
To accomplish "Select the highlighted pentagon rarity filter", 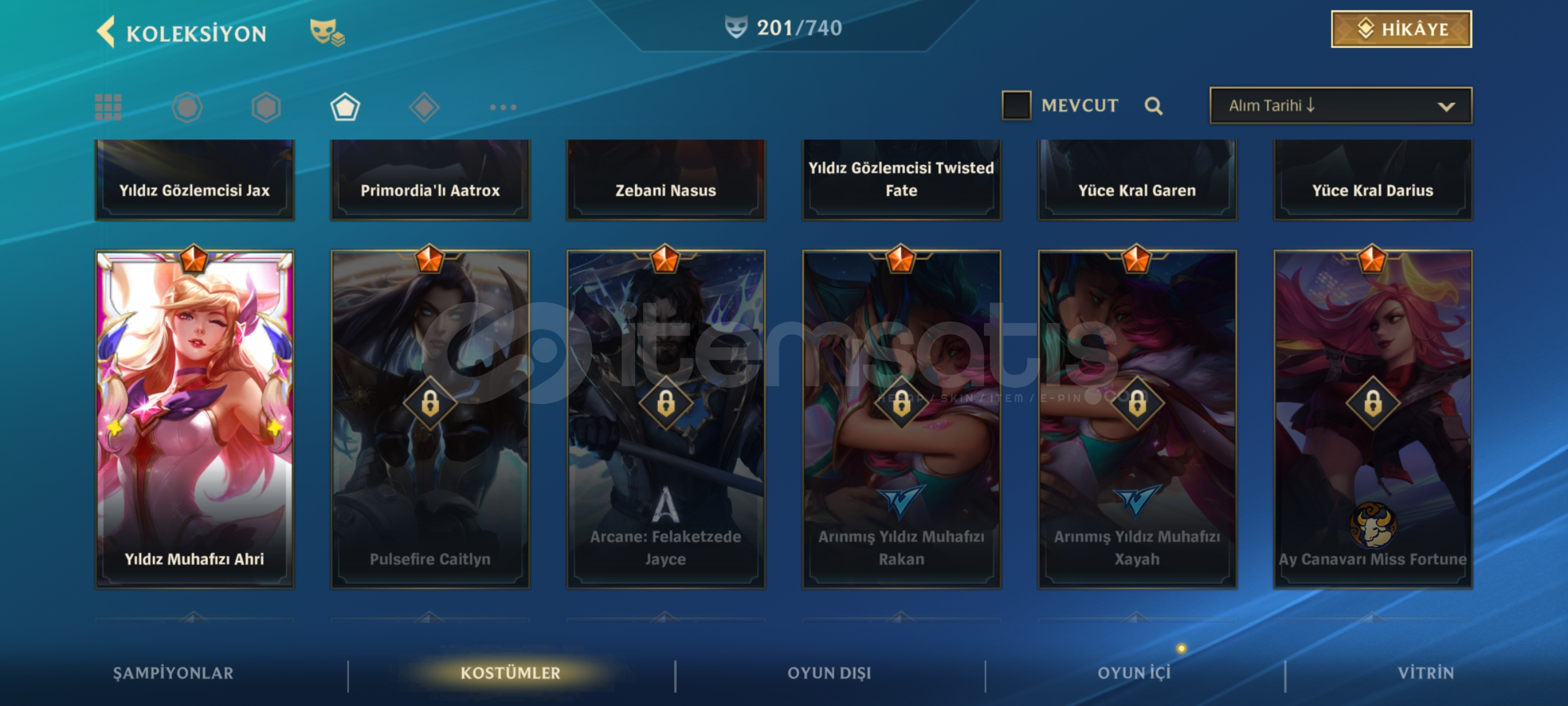I will tap(345, 107).
